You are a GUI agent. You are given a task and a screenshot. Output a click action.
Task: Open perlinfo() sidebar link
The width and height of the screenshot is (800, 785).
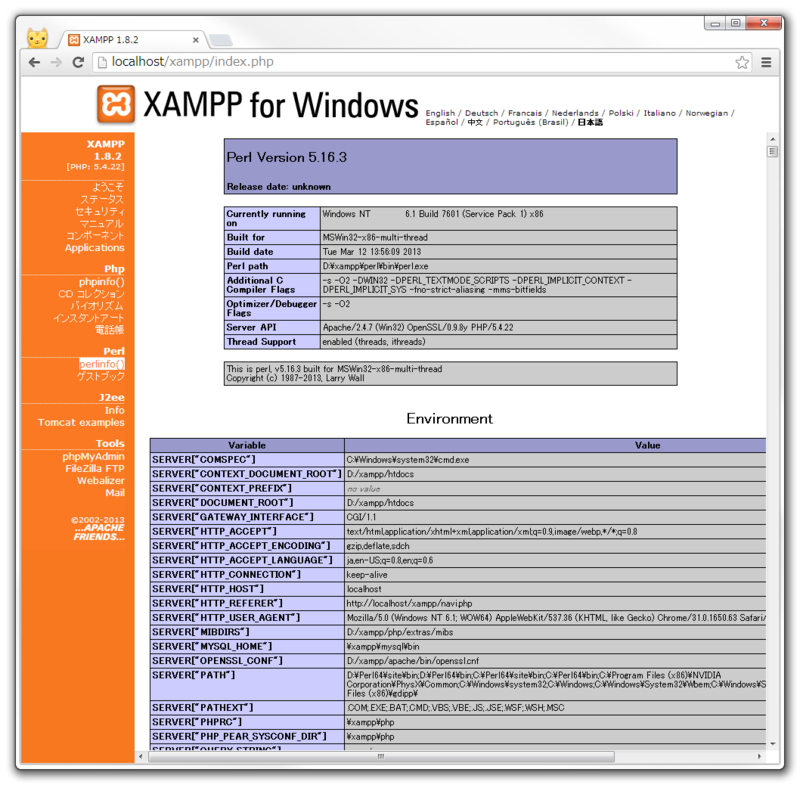[102, 364]
